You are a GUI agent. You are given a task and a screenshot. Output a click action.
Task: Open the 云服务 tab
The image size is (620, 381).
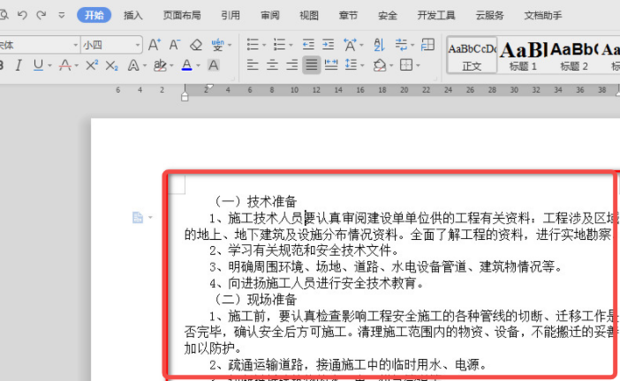pos(490,15)
